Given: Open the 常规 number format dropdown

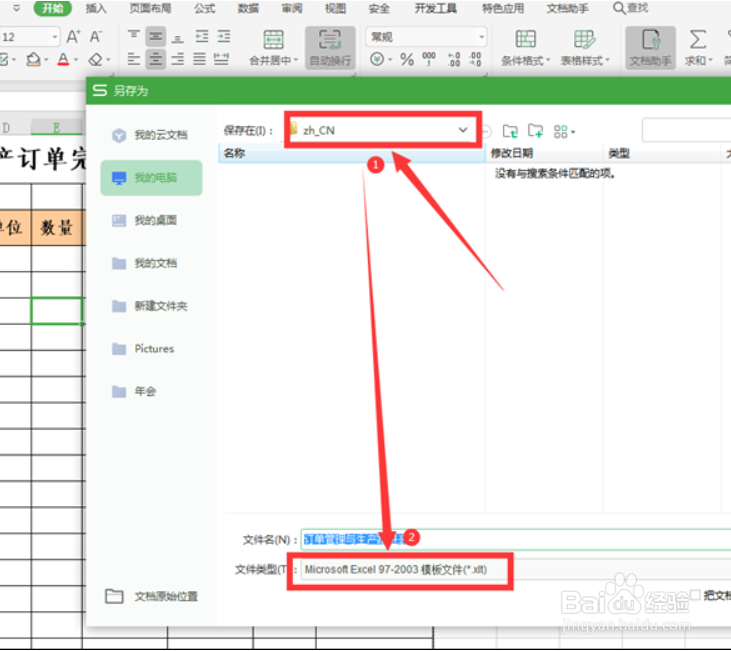Looking at the screenshot, I should (481, 36).
